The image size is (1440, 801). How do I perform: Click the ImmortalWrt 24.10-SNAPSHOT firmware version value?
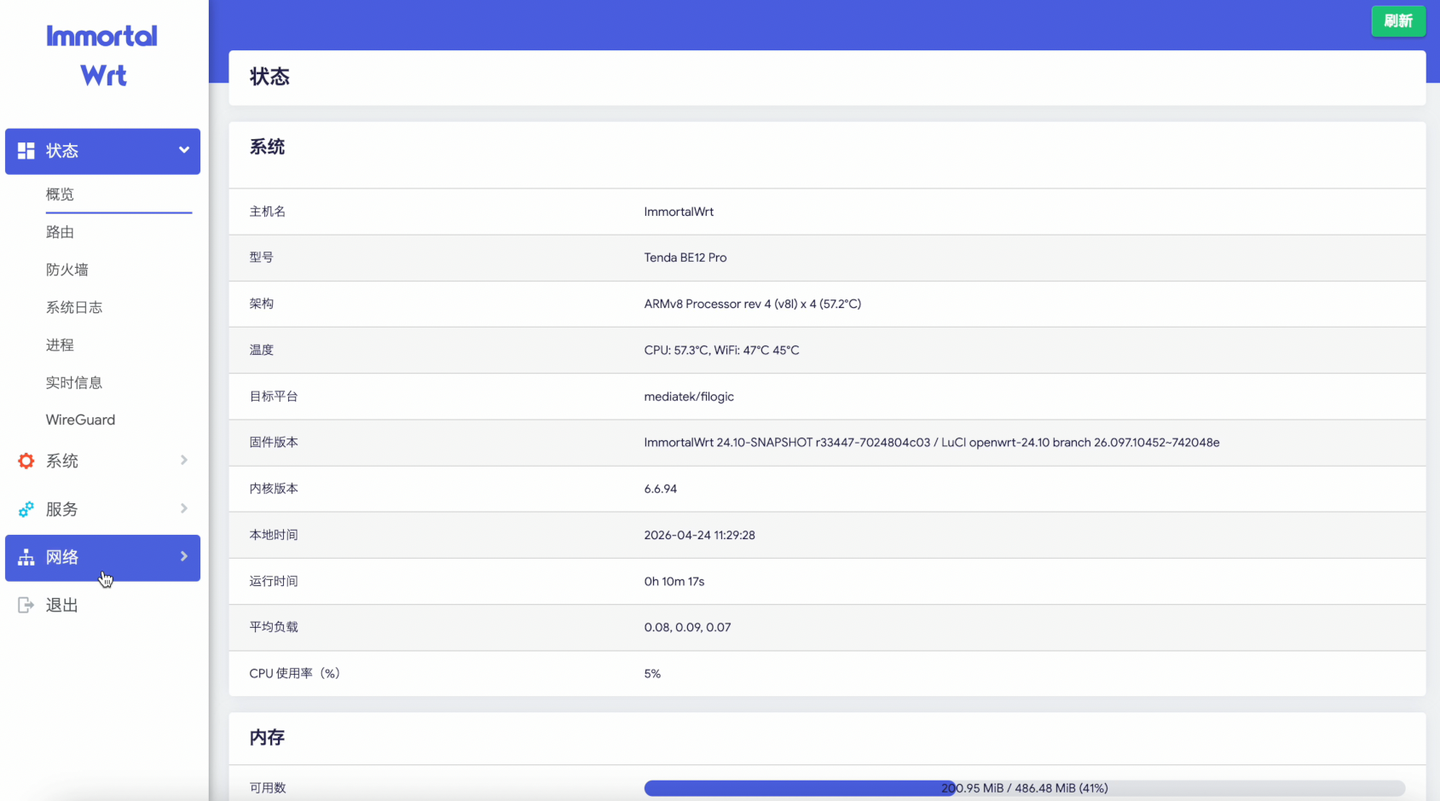(x=932, y=442)
